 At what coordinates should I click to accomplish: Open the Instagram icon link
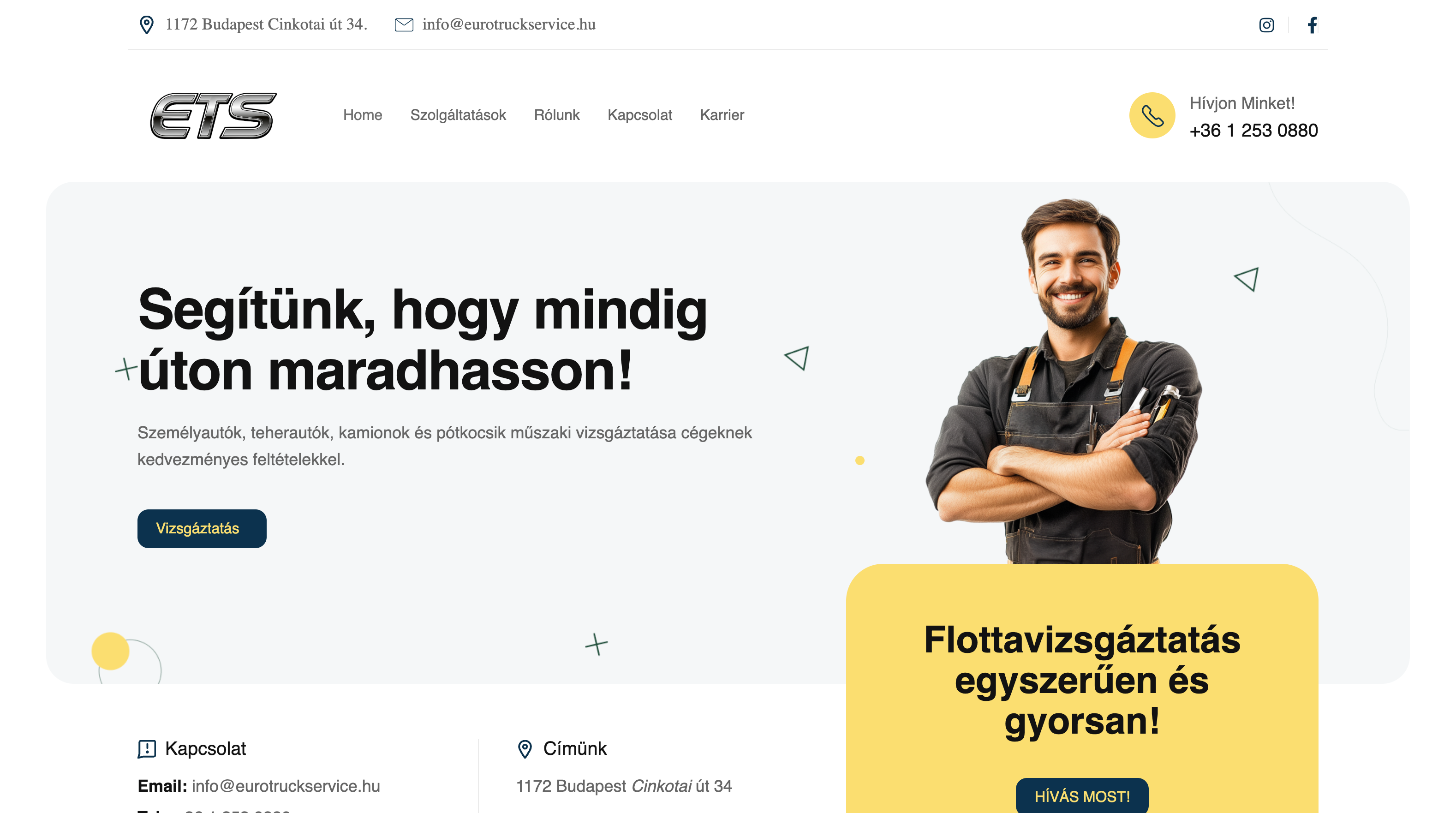click(x=1266, y=25)
